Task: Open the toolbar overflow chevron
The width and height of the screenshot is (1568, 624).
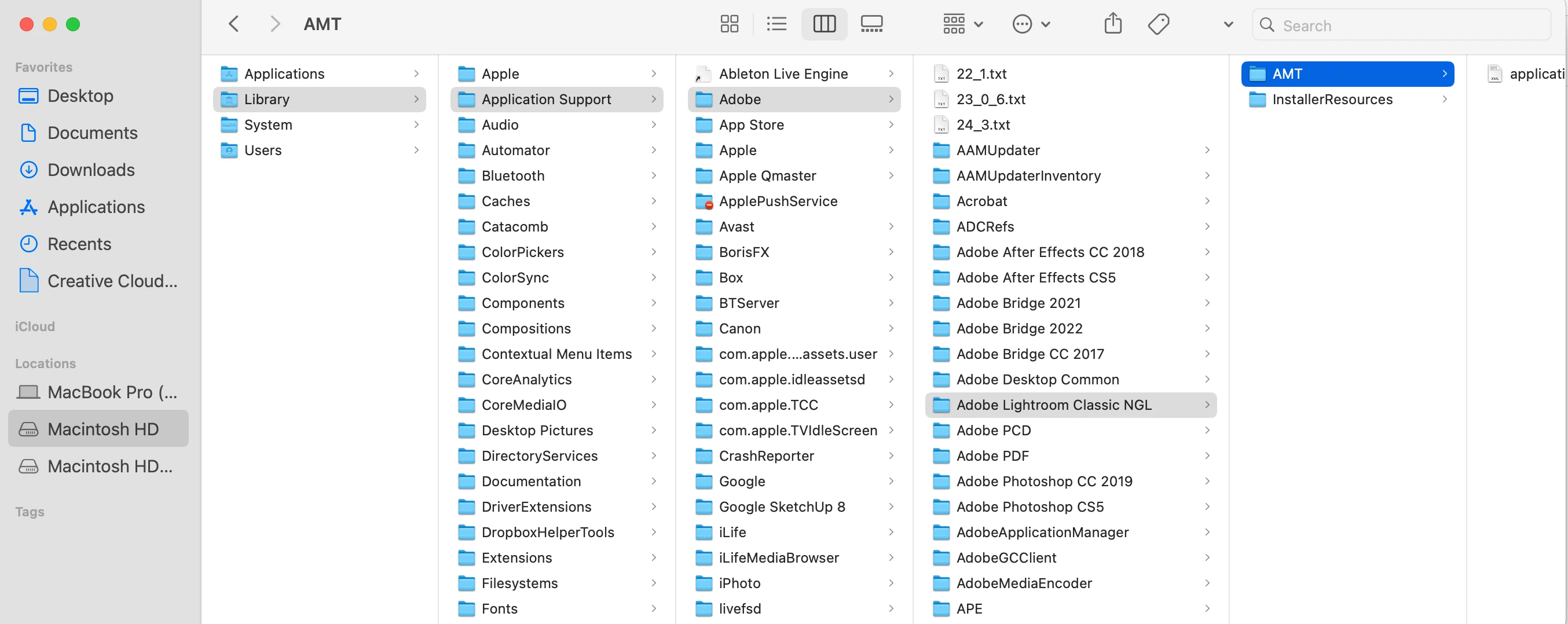Action: pos(1228,25)
